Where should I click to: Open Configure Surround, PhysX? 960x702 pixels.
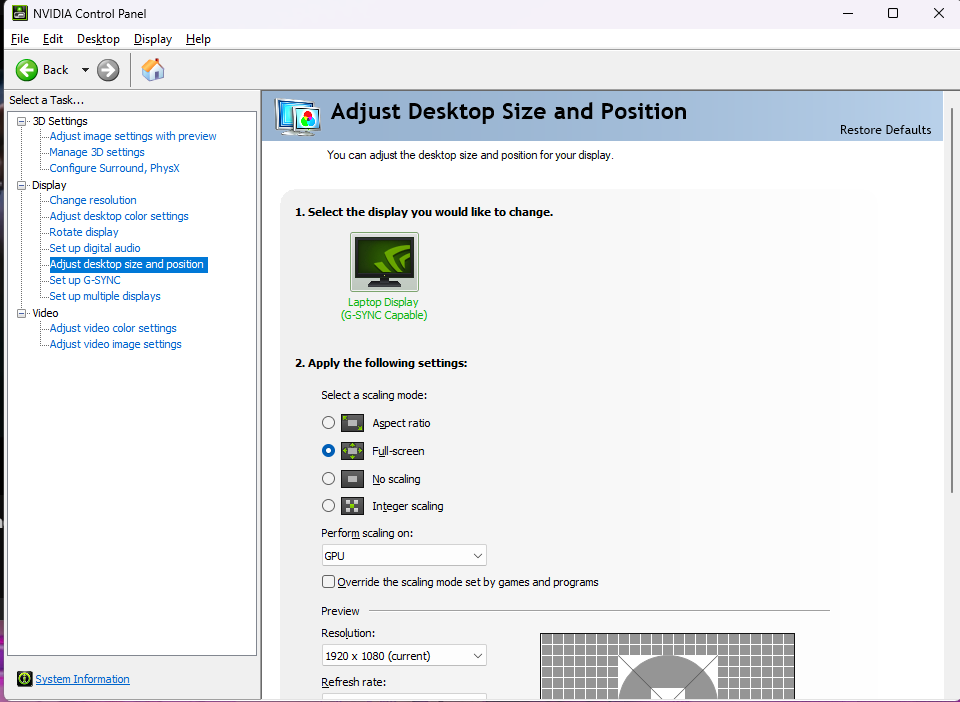[x=114, y=168]
